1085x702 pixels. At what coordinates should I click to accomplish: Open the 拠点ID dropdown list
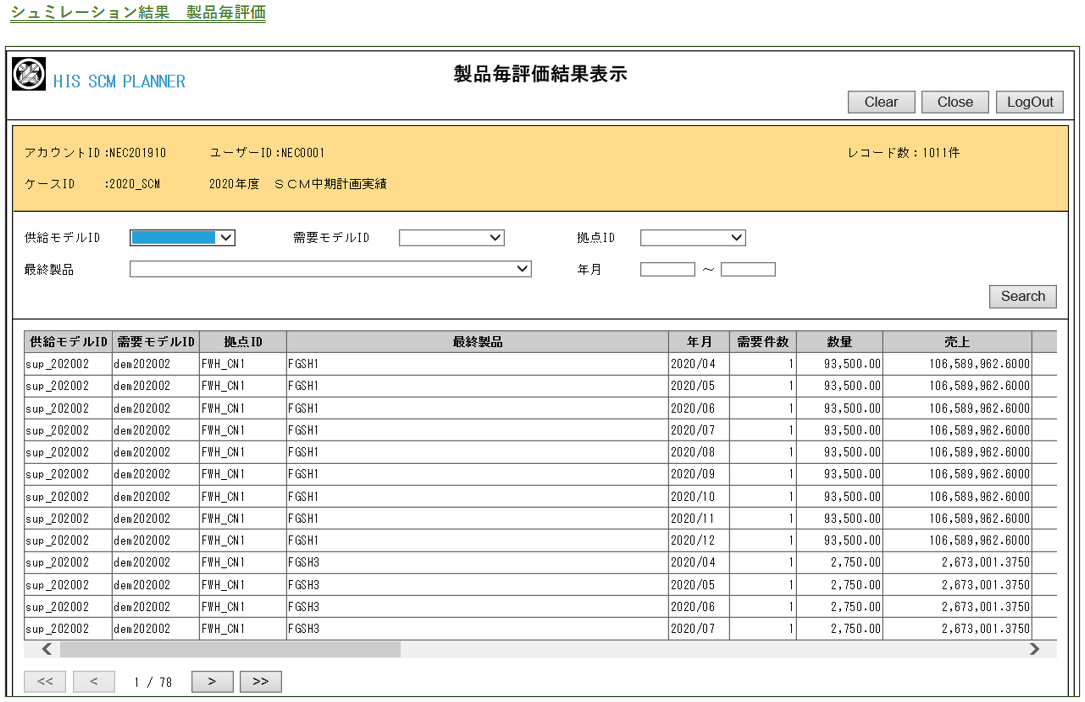[692, 237]
